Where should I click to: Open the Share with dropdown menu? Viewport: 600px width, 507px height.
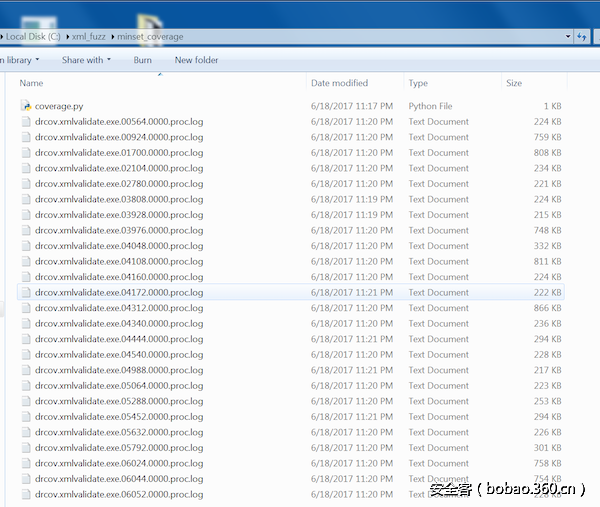tap(87, 60)
